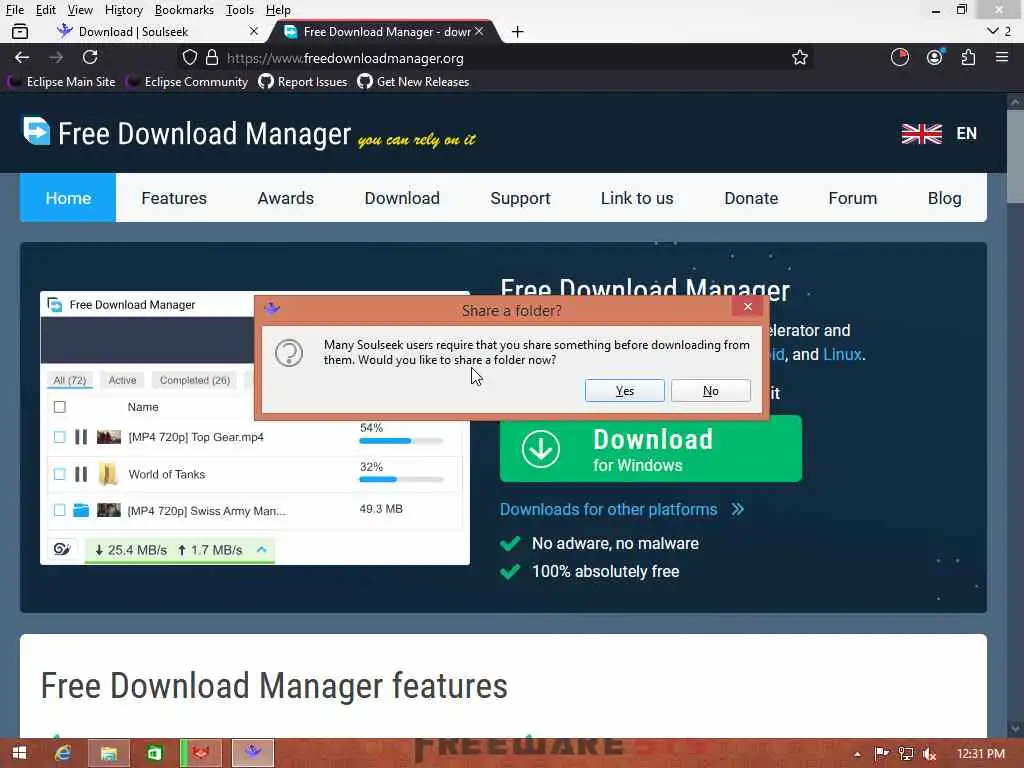The image size is (1024, 768).
Task: Open Firefox View tab icon
Action: point(20,31)
